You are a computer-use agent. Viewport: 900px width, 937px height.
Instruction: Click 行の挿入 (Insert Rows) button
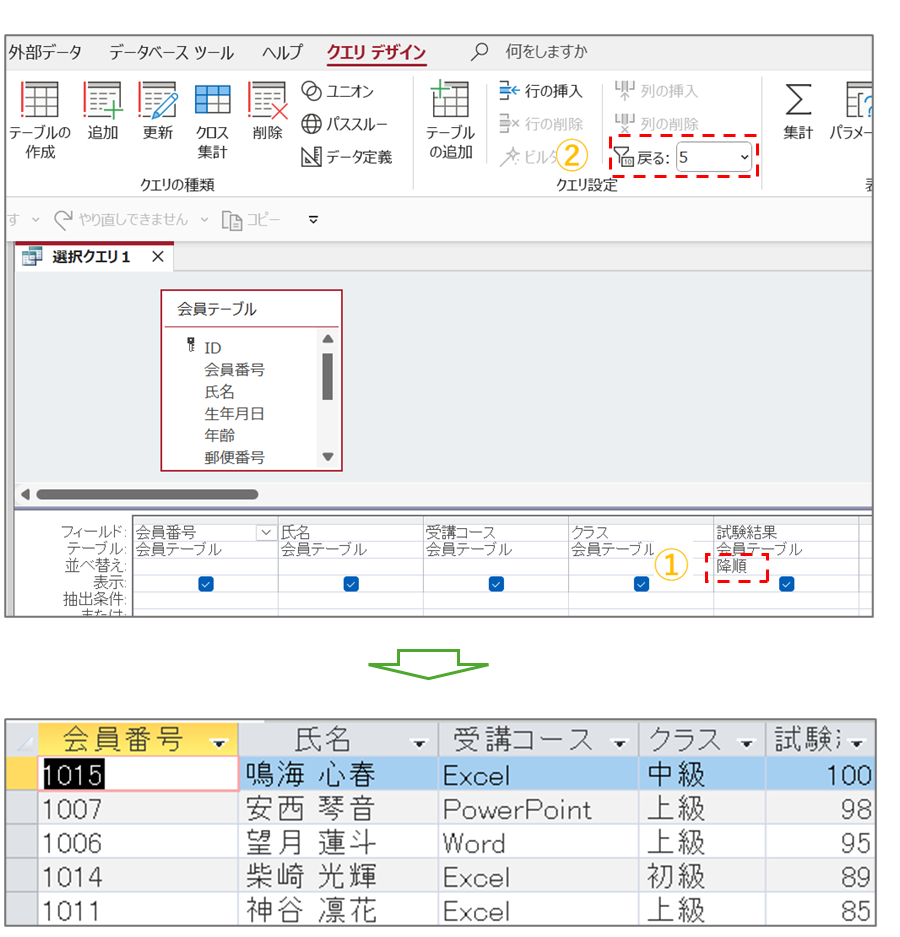[x=541, y=91]
